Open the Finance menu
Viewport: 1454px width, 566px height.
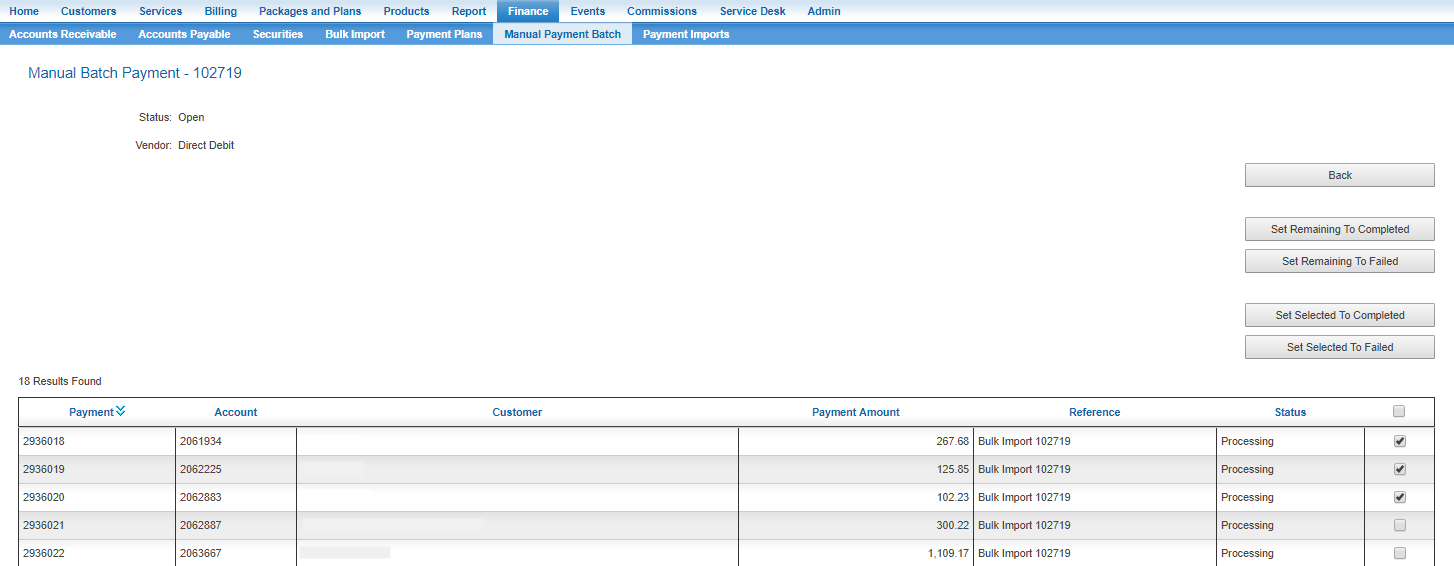(x=527, y=11)
